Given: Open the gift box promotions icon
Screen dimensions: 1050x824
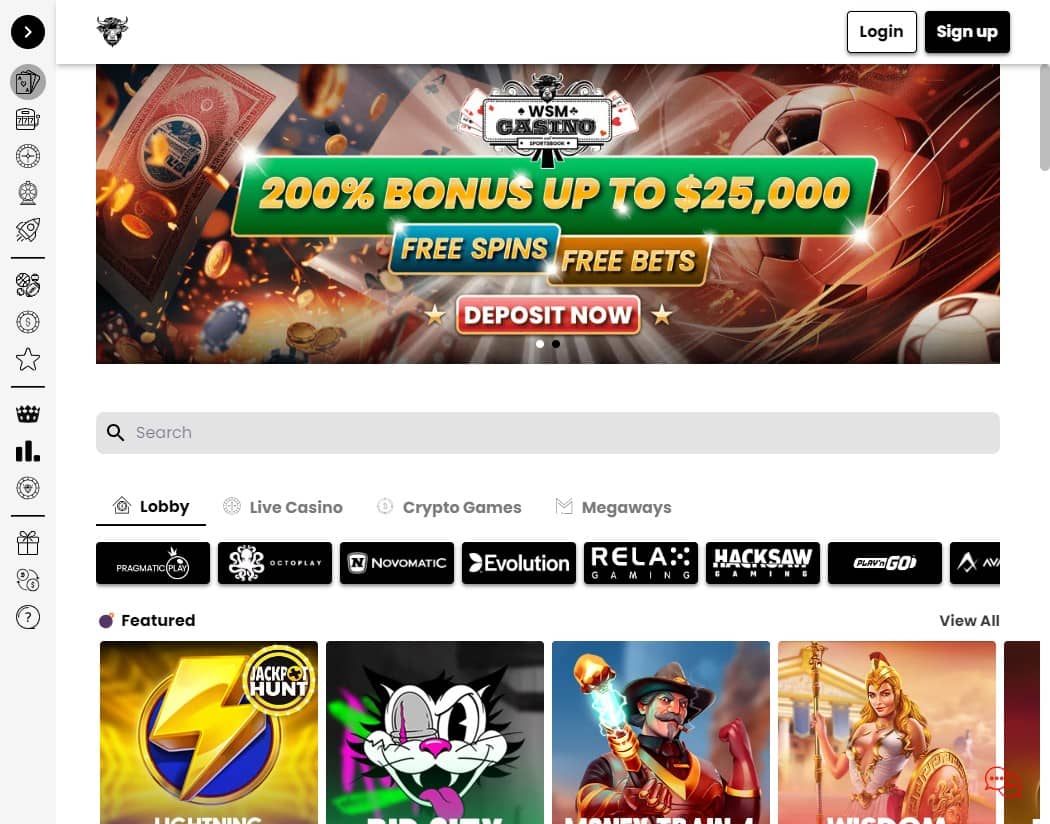Looking at the screenshot, I should pyautogui.click(x=27, y=543).
